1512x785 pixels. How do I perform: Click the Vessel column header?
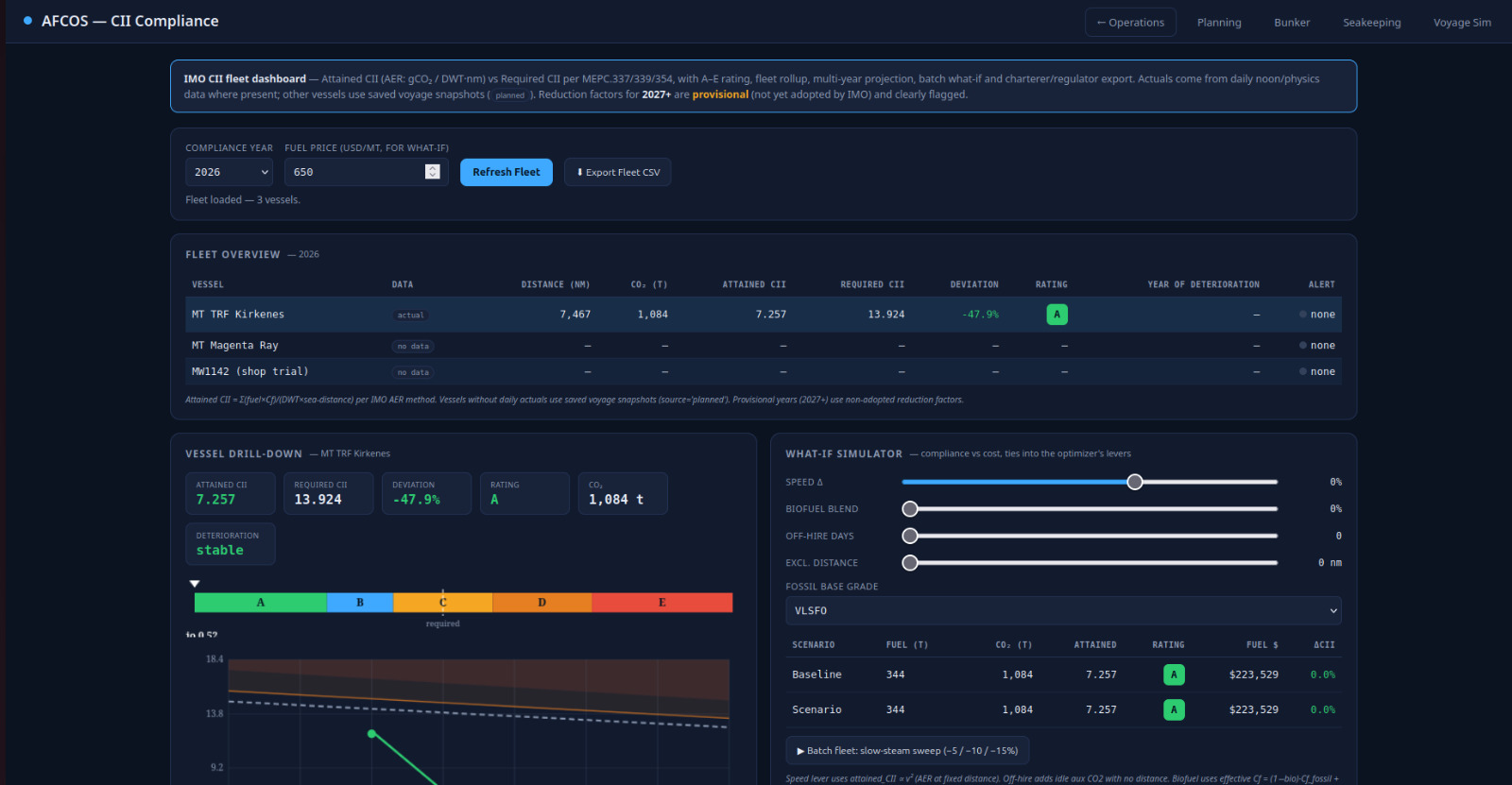click(x=208, y=284)
